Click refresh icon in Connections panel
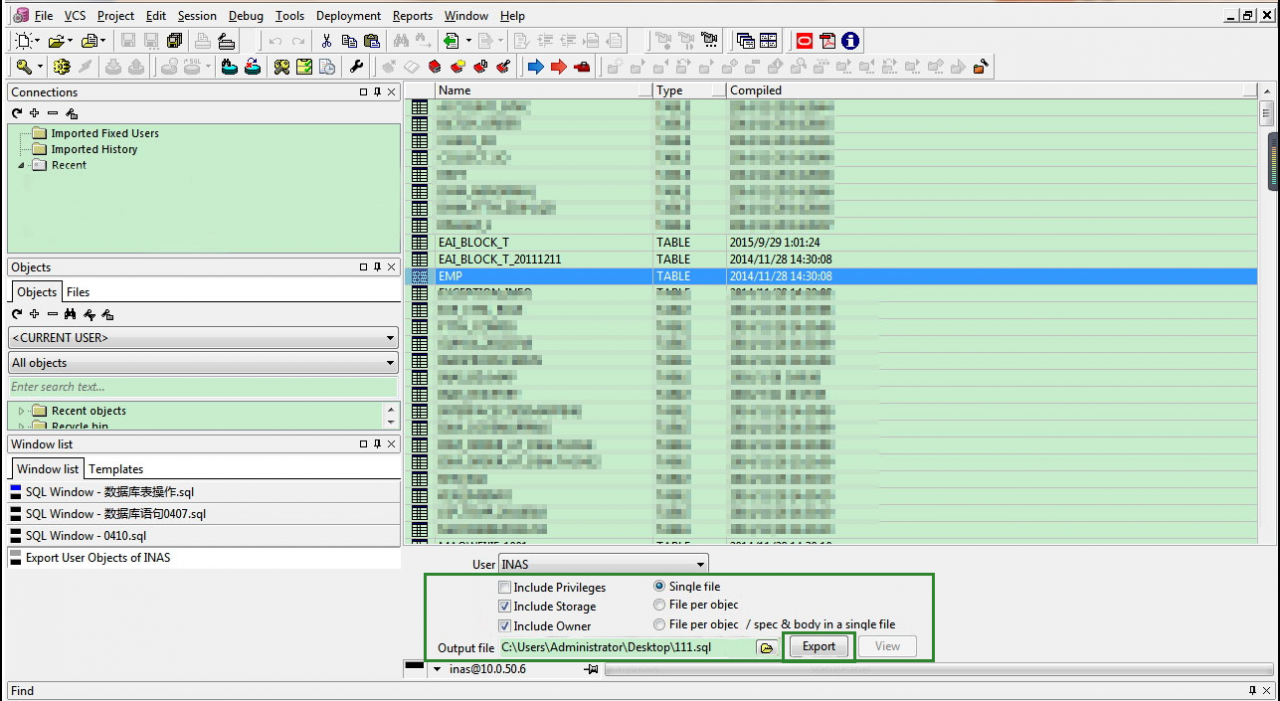This screenshot has width=1280, height=701. pyautogui.click(x=17, y=113)
